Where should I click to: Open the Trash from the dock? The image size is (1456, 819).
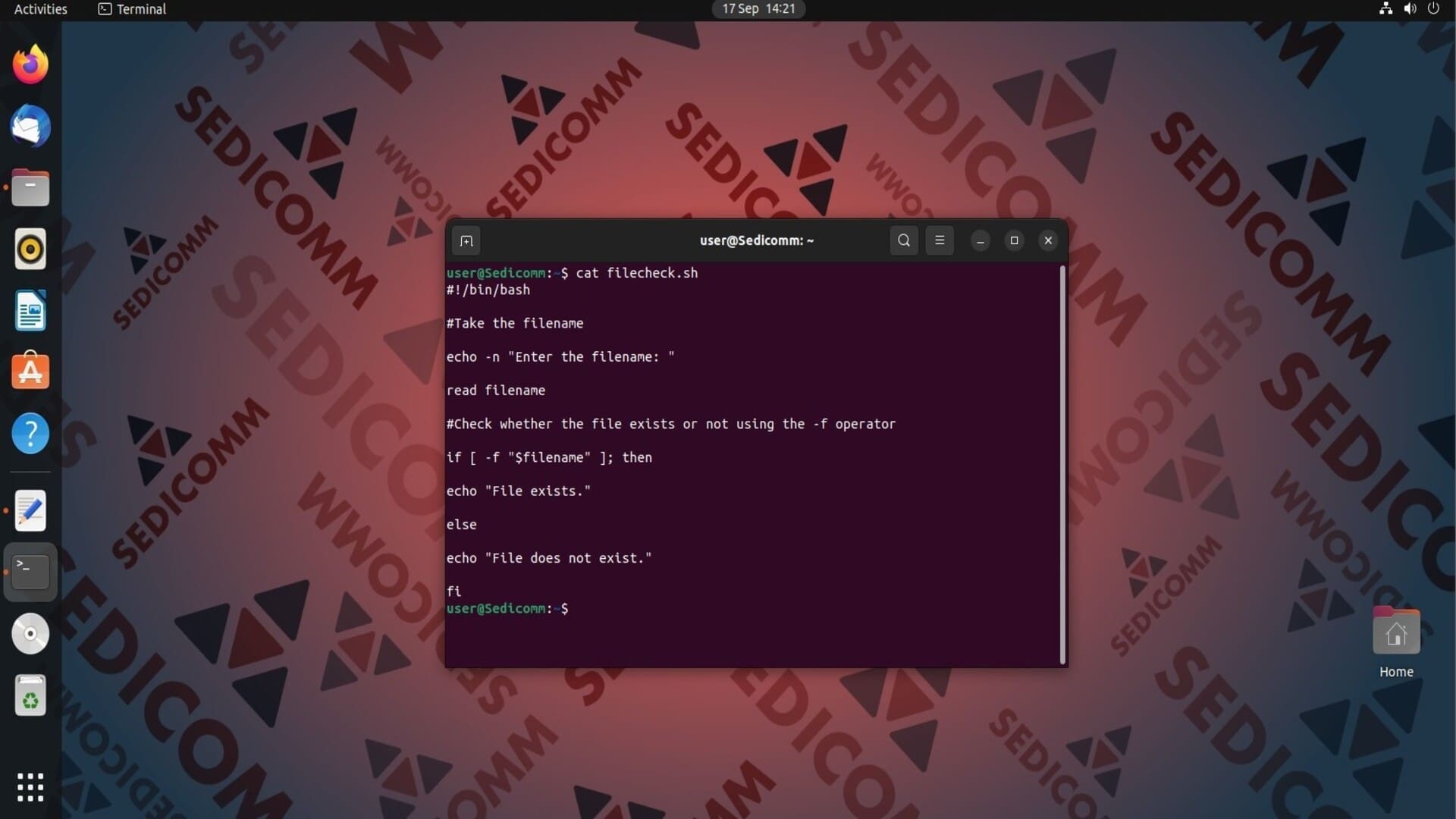[30, 695]
